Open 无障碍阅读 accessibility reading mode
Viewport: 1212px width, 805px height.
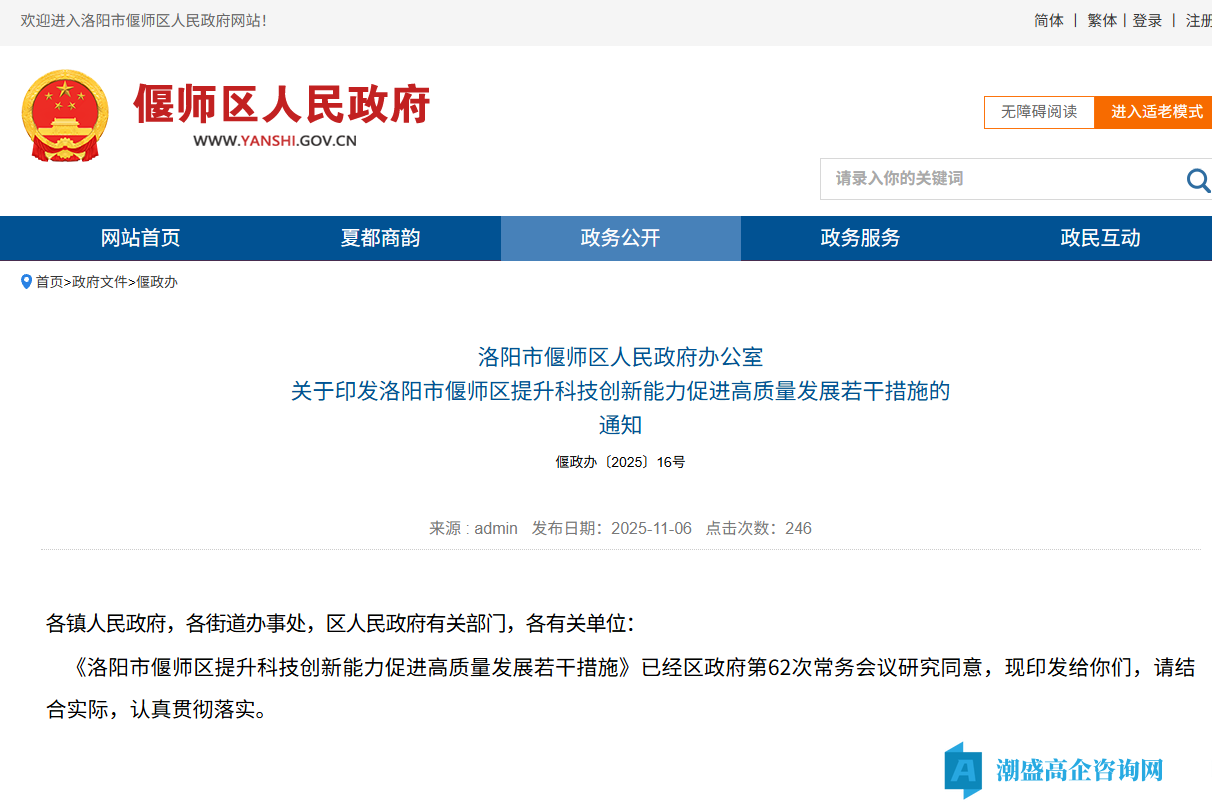[1039, 112]
